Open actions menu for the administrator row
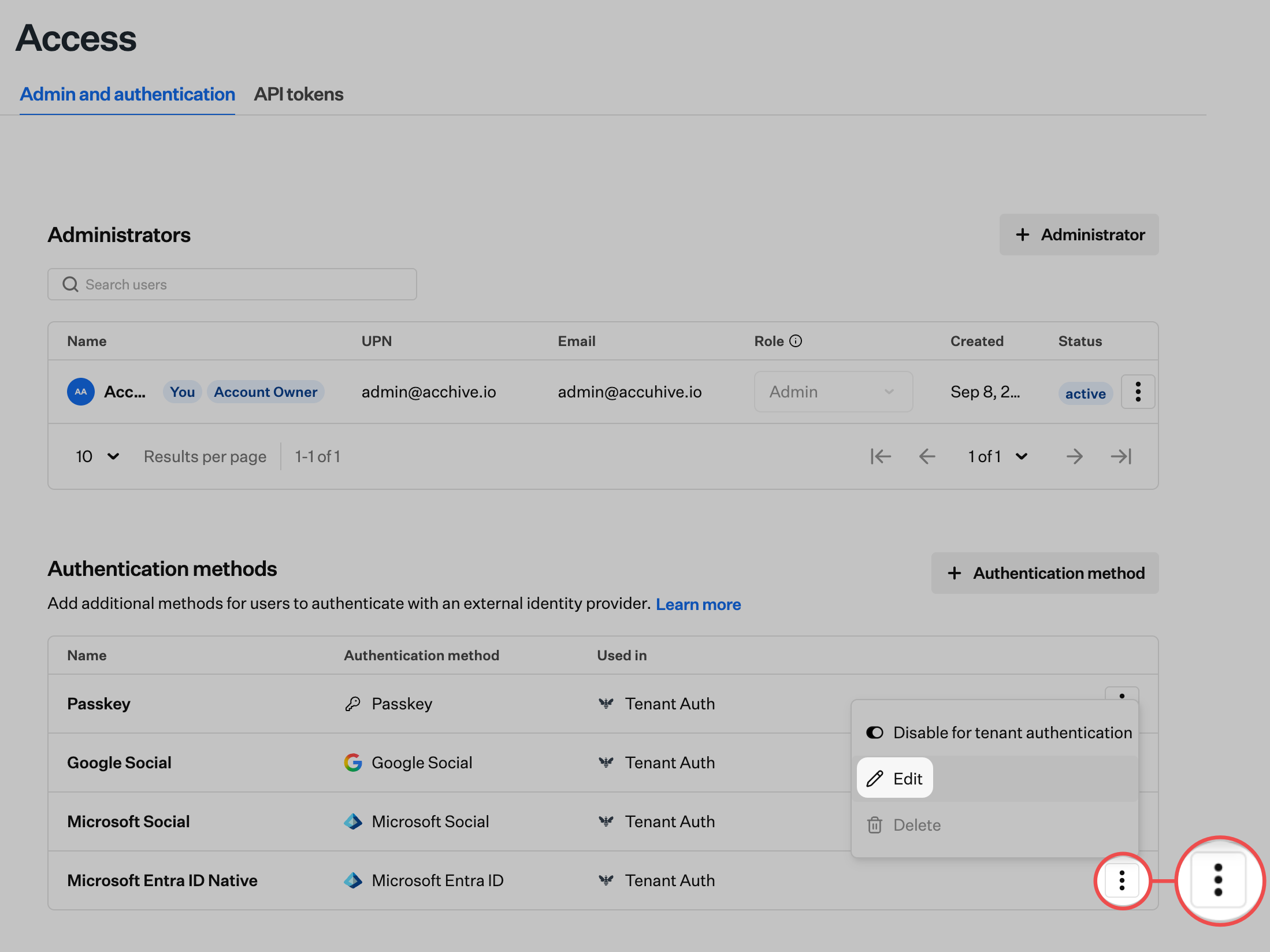This screenshot has height=952, width=1270. (1138, 392)
